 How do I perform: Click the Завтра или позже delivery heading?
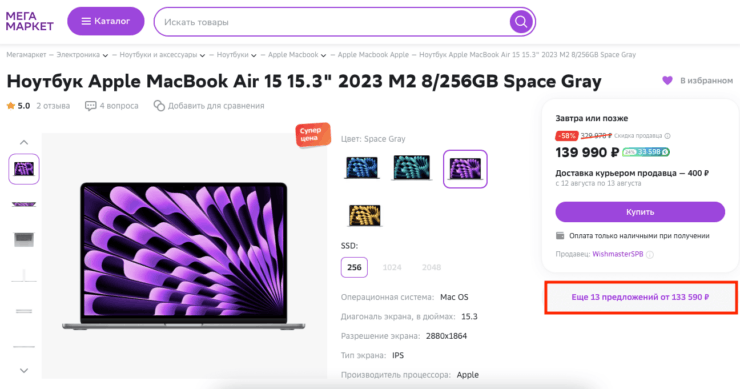pyautogui.click(x=591, y=118)
